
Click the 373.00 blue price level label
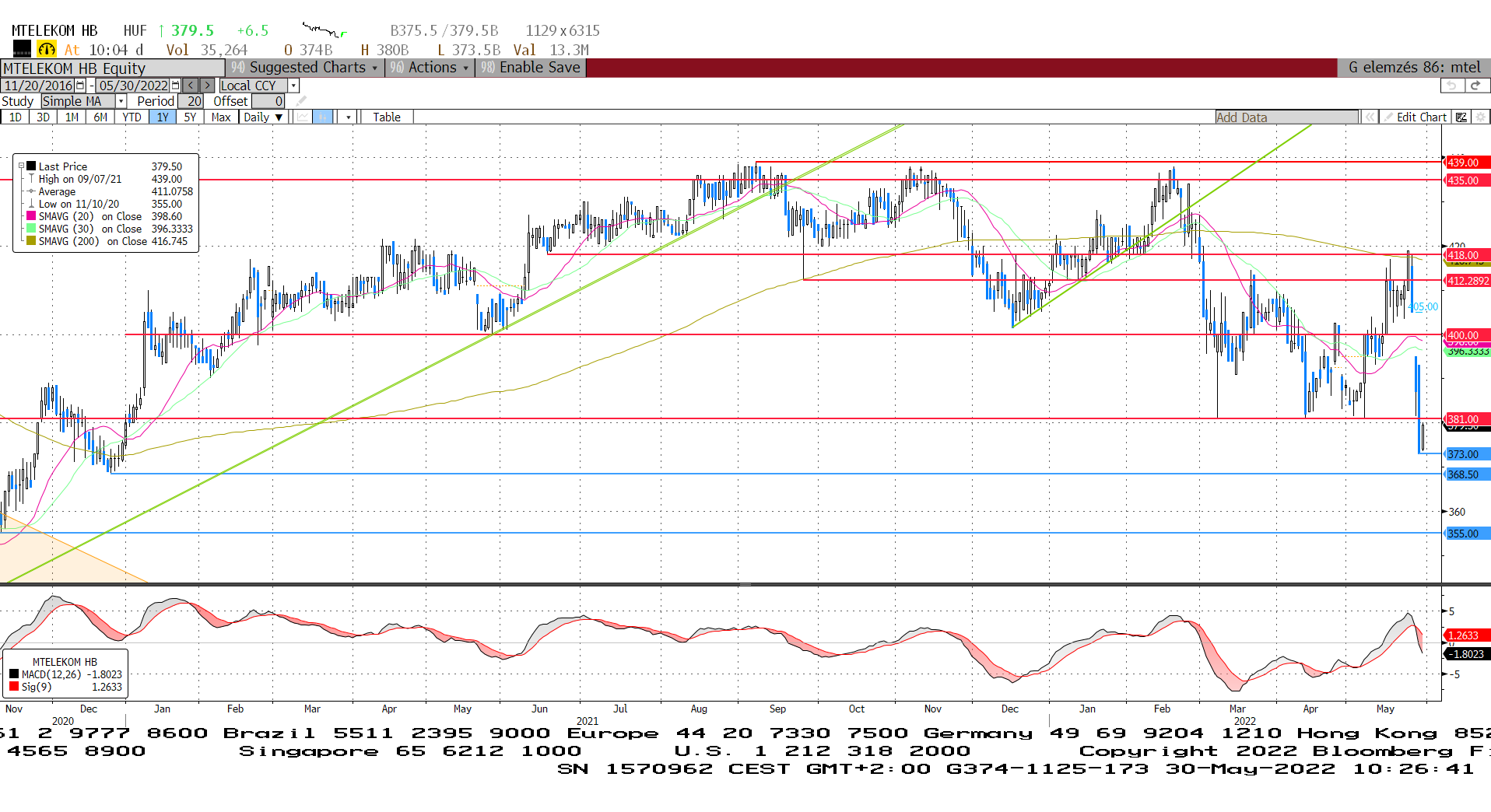pos(1467,454)
